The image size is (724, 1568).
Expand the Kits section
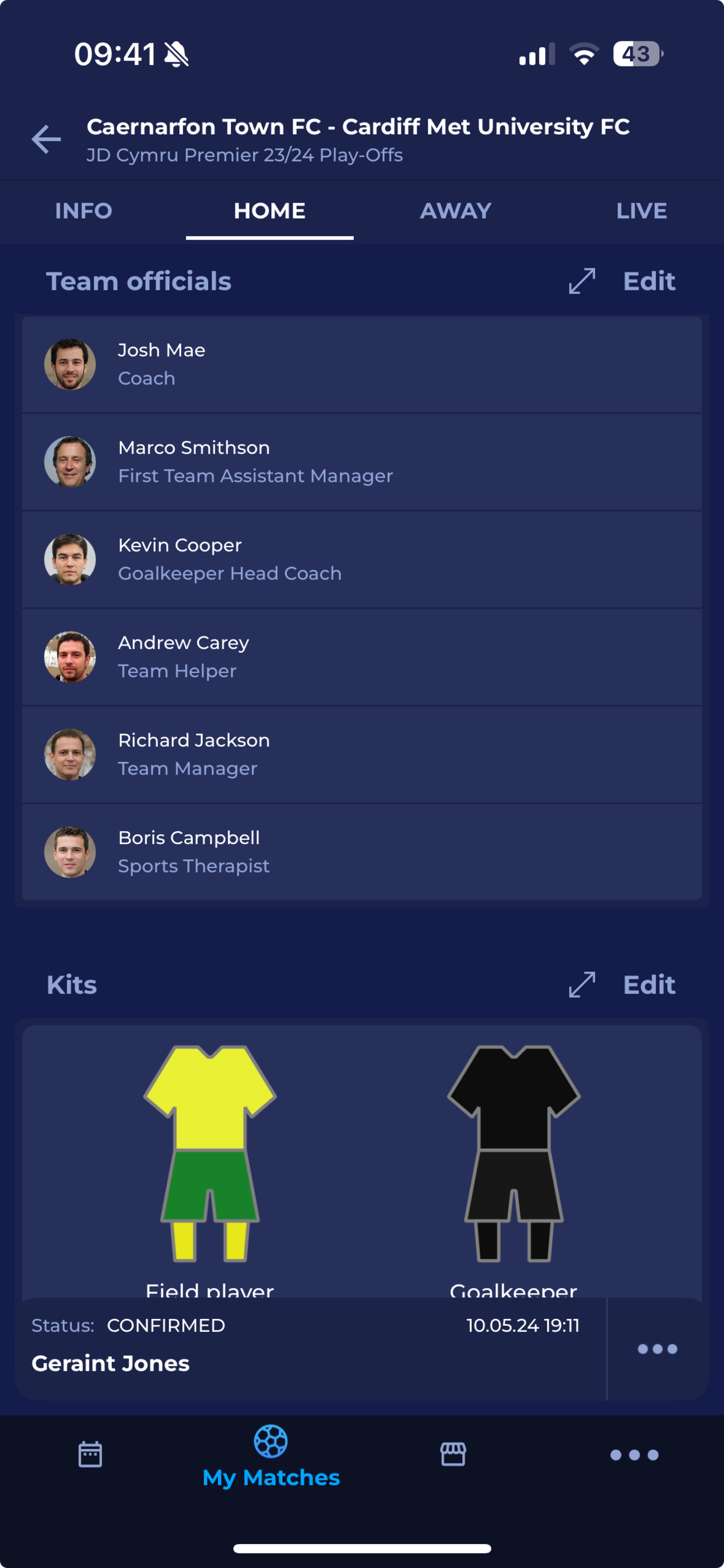pos(582,984)
